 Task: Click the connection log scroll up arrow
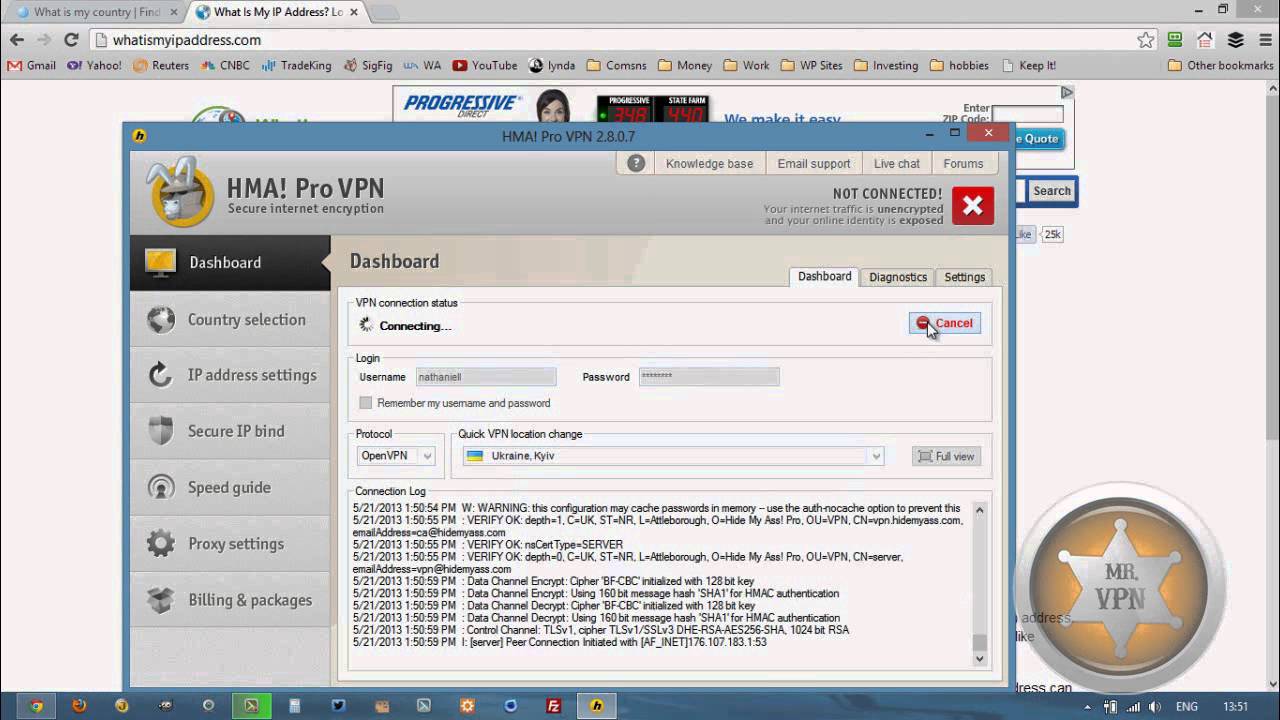[979, 510]
